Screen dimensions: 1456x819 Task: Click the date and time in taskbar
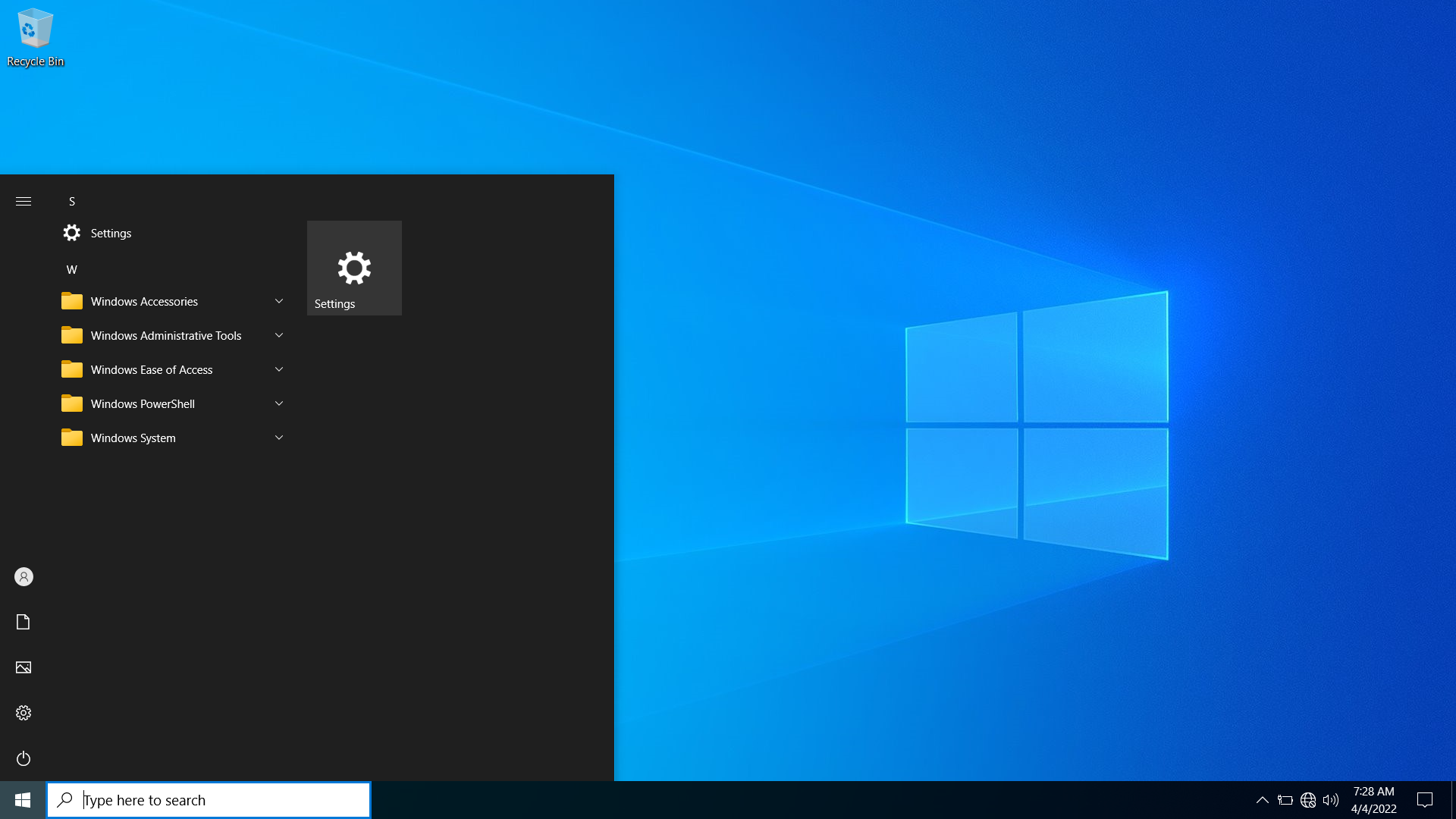pyautogui.click(x=1376, y=799)
